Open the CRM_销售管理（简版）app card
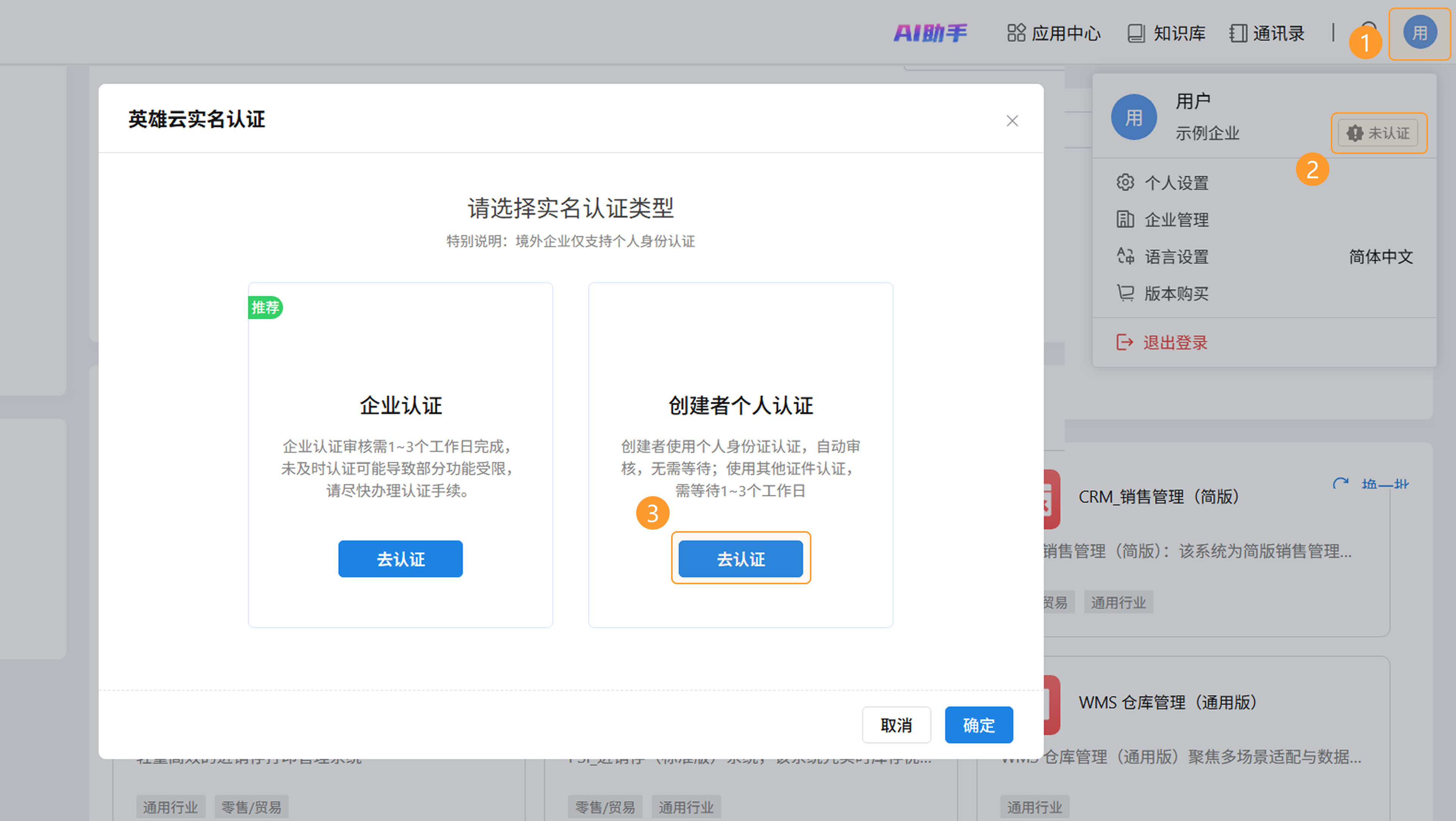 coord(1159,497)
